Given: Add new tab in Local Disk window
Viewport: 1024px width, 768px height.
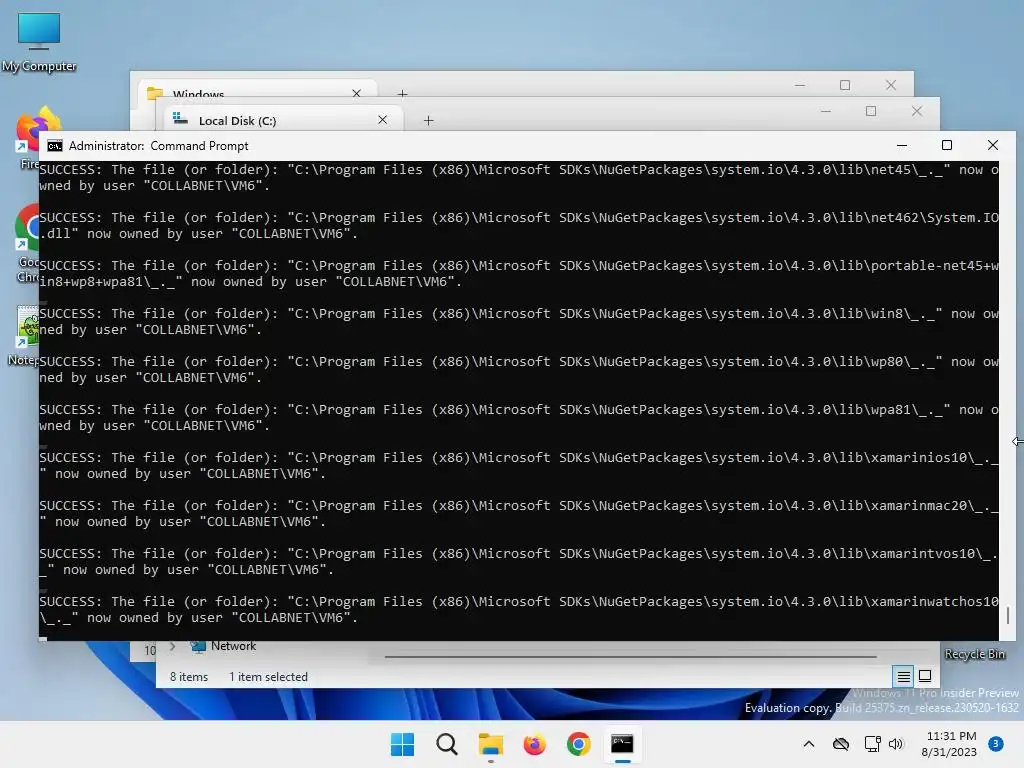Looking at the screenshot, I should (x=428, y=120).
